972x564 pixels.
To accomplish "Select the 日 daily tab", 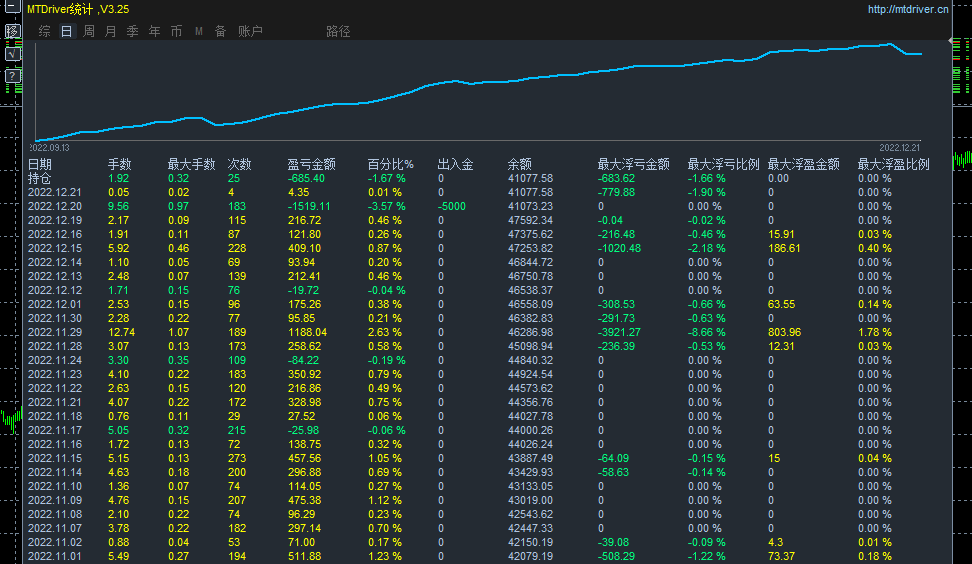I will (66, 31).
